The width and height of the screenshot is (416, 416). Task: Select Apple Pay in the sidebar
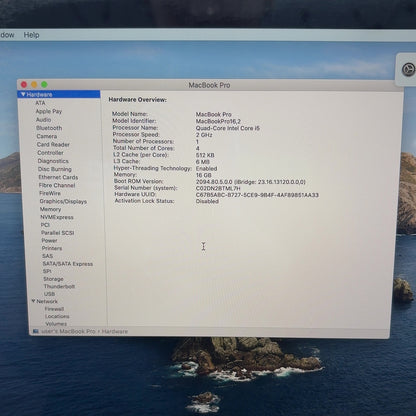49,111
